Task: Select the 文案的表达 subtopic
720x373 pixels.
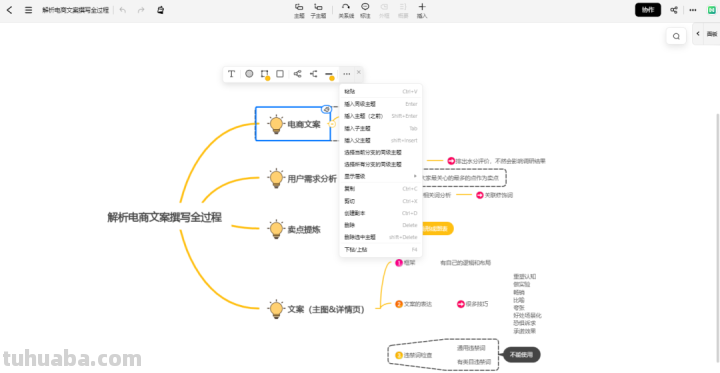Action: [413, 304]
